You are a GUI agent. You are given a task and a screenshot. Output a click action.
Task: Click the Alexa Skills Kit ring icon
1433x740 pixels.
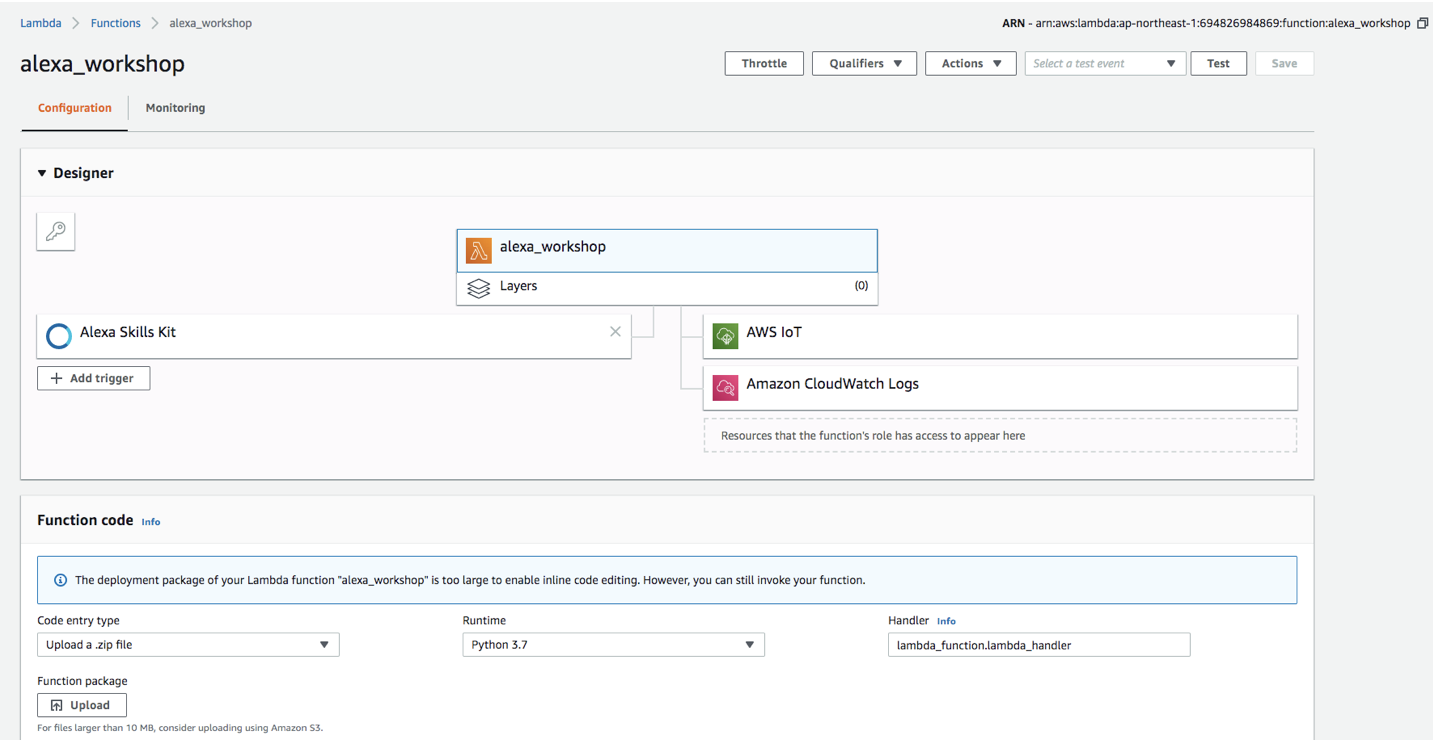pyautogui.click(x=59, y=336)
